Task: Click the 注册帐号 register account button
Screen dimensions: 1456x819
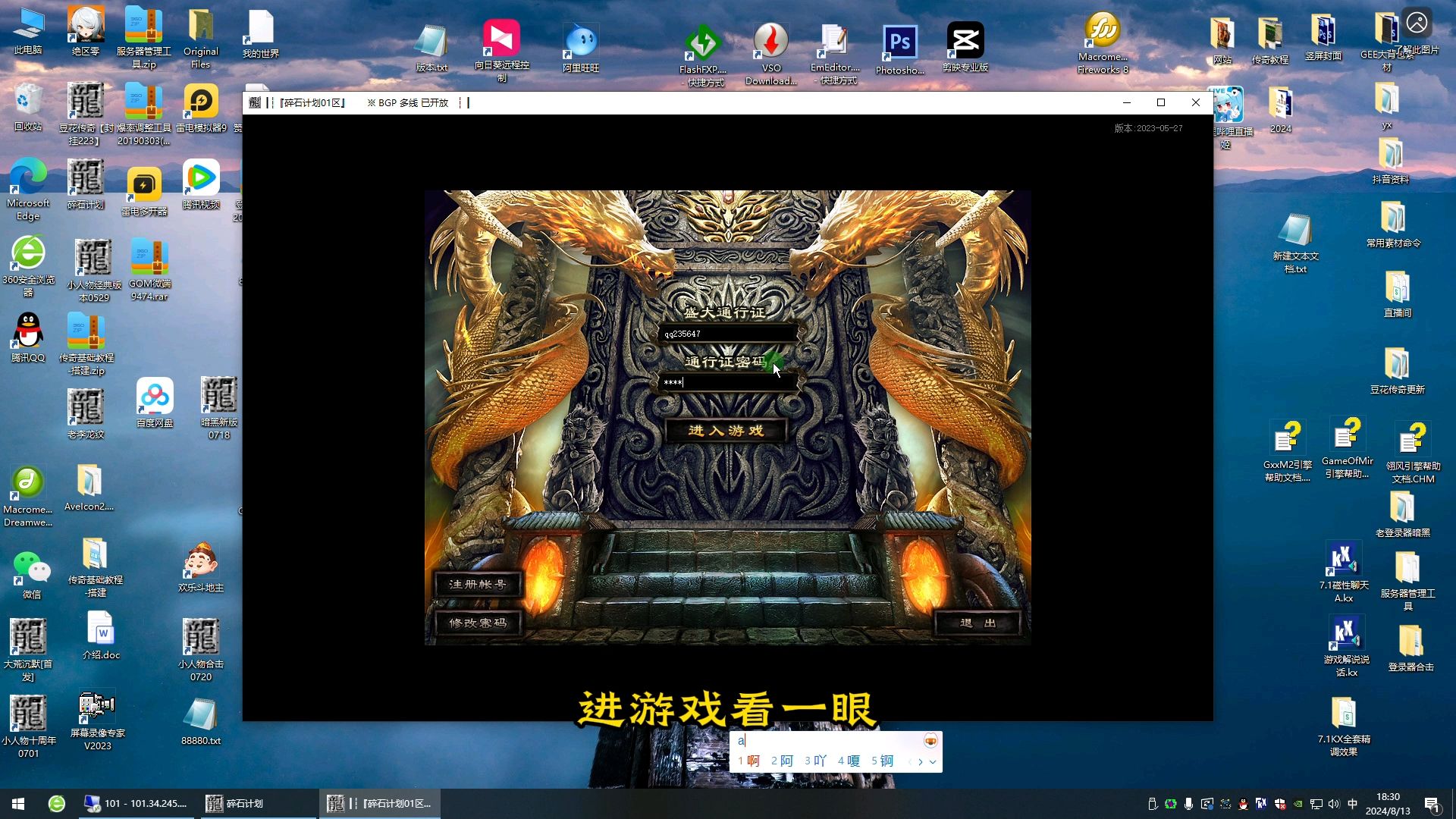Action: pos(477,585)
